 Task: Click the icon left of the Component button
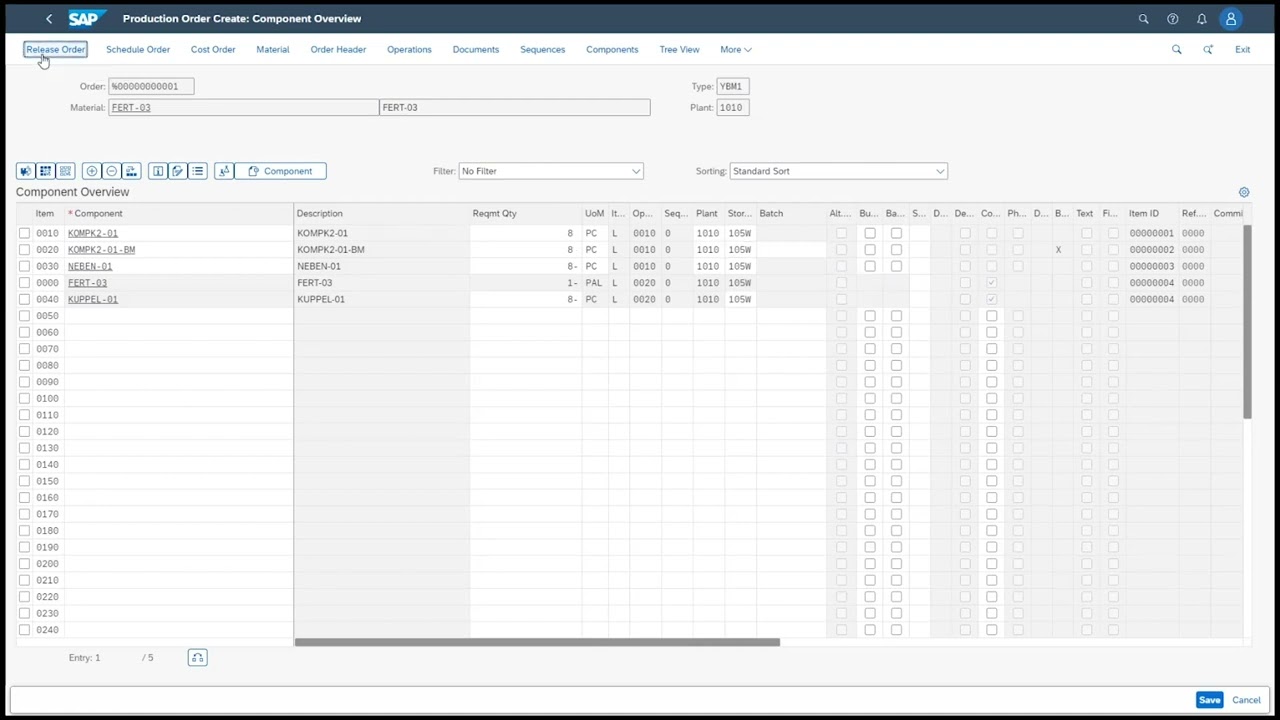pyautogui.click(x=224, y=171)
